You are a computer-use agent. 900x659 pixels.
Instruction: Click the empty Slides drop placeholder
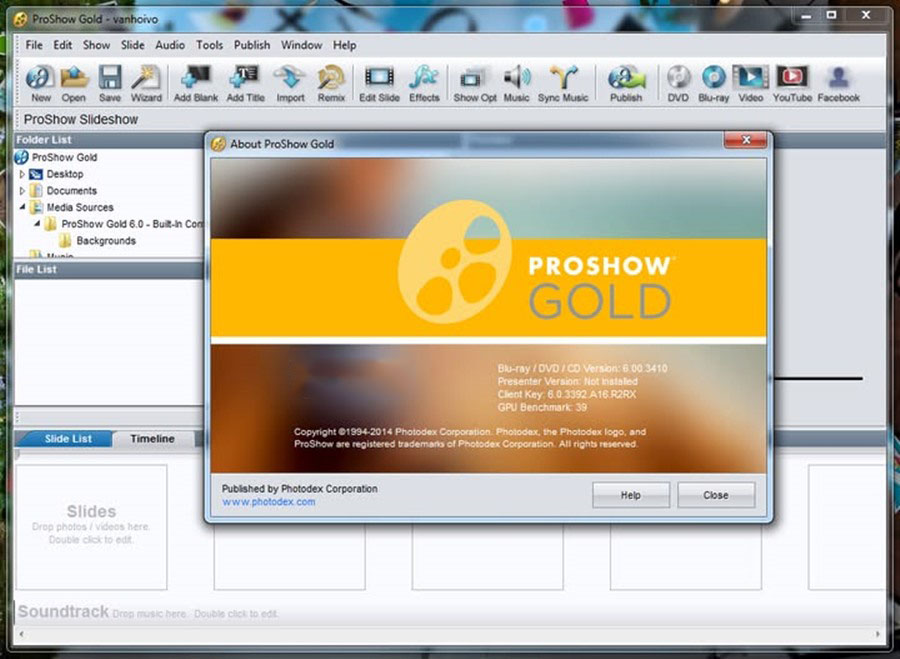(91, 526)
